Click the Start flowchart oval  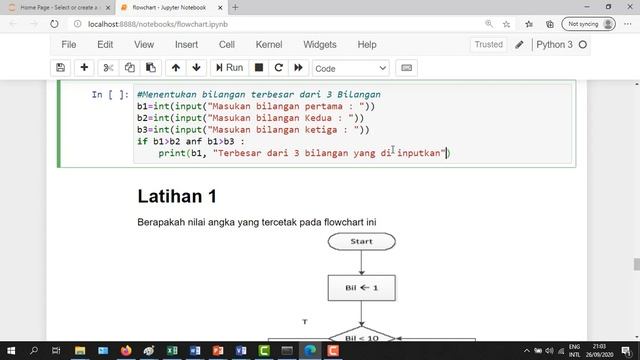click(362, 242)
